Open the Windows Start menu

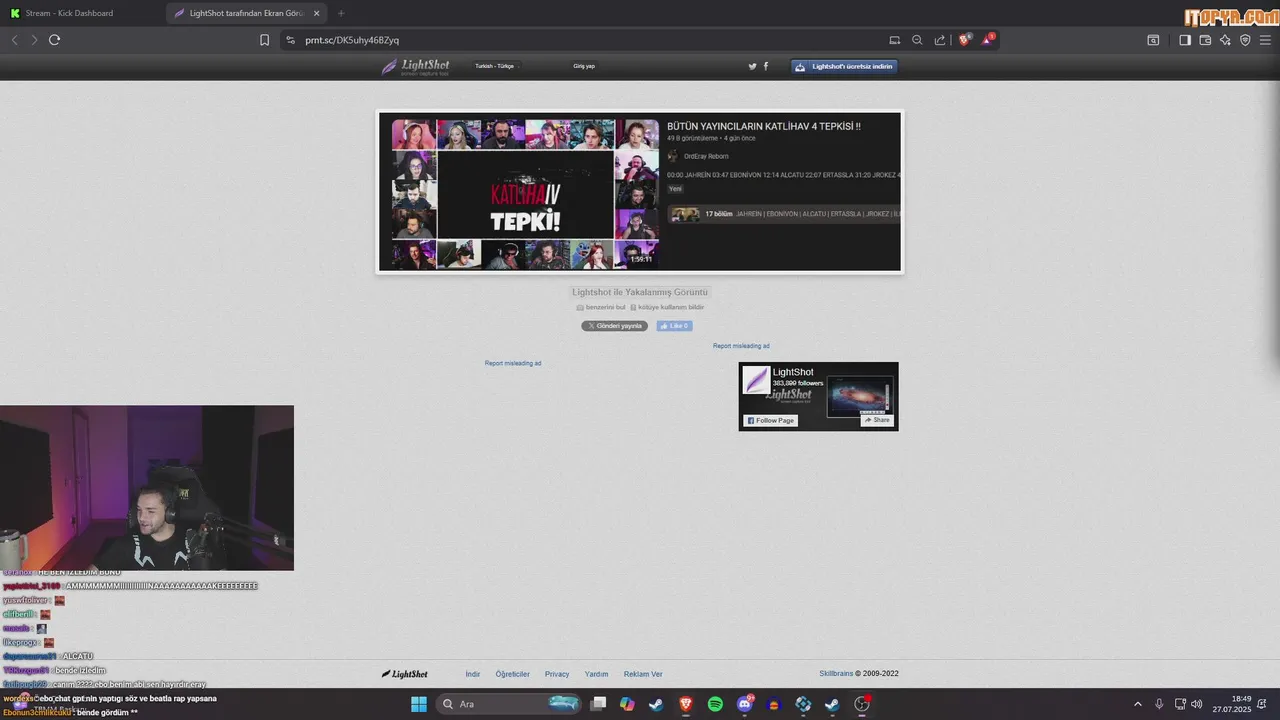(419, 704)
